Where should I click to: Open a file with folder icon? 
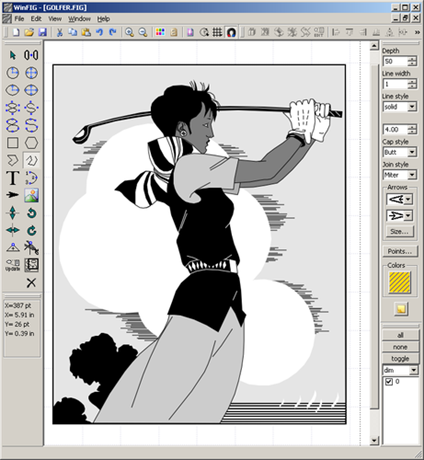[x=29, y=32]
